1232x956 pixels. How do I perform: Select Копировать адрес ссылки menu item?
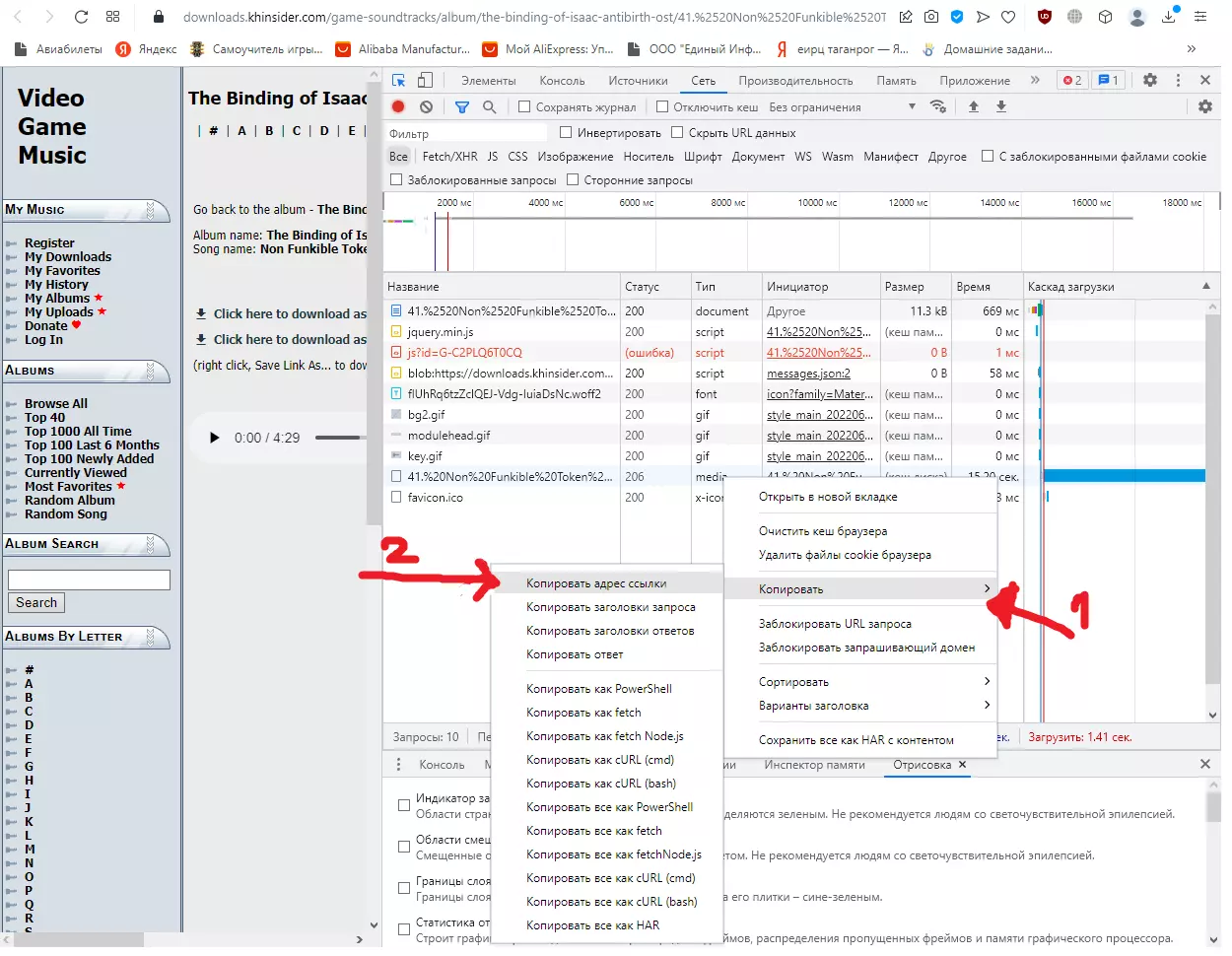[607, 583]
